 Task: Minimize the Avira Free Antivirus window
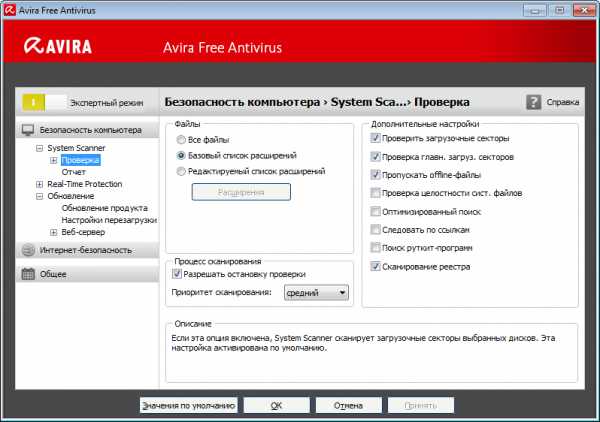coord(535,10)
